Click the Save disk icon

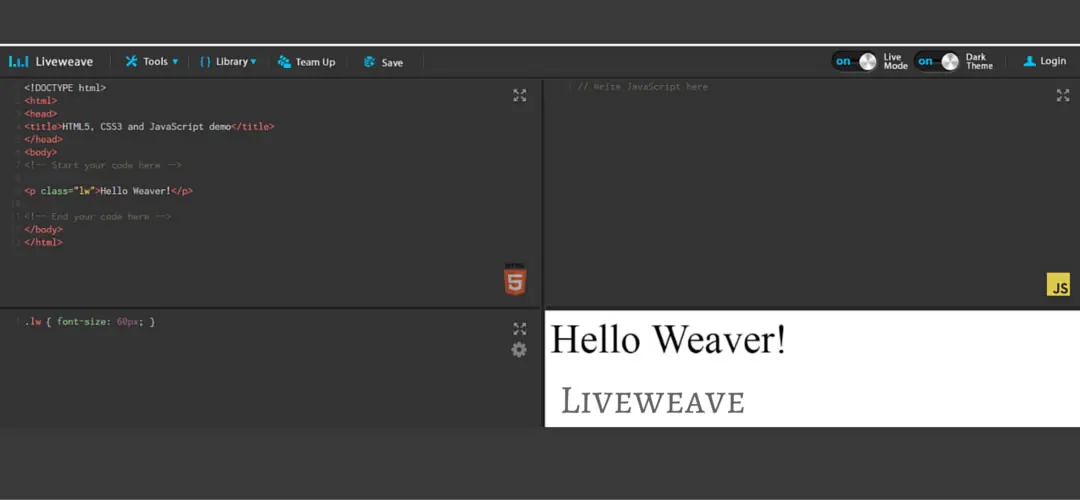(370, 62)
